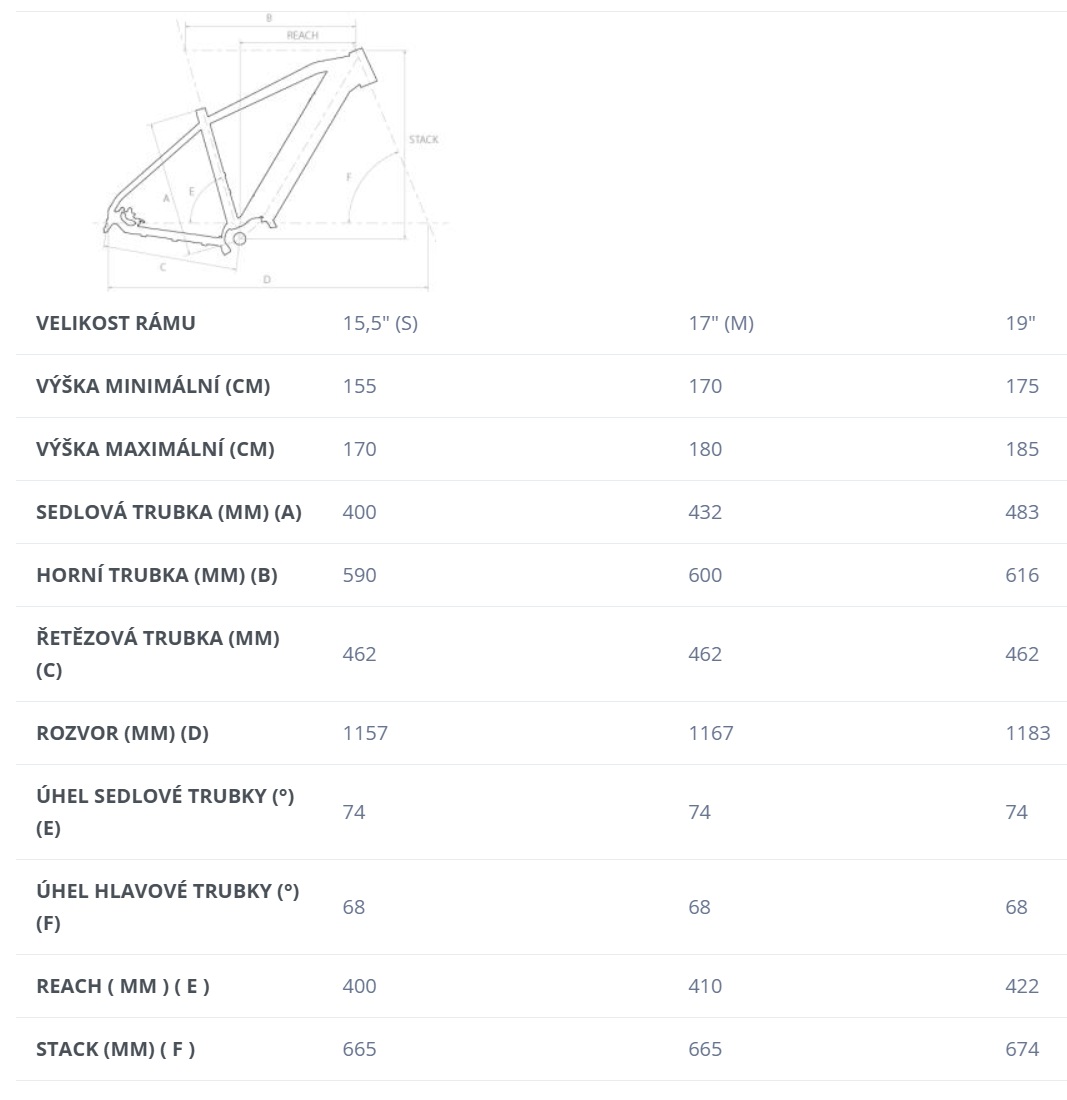1067x1100 pixels.
Task: Click the 432 seat tube value
Action: pos(705,512)
